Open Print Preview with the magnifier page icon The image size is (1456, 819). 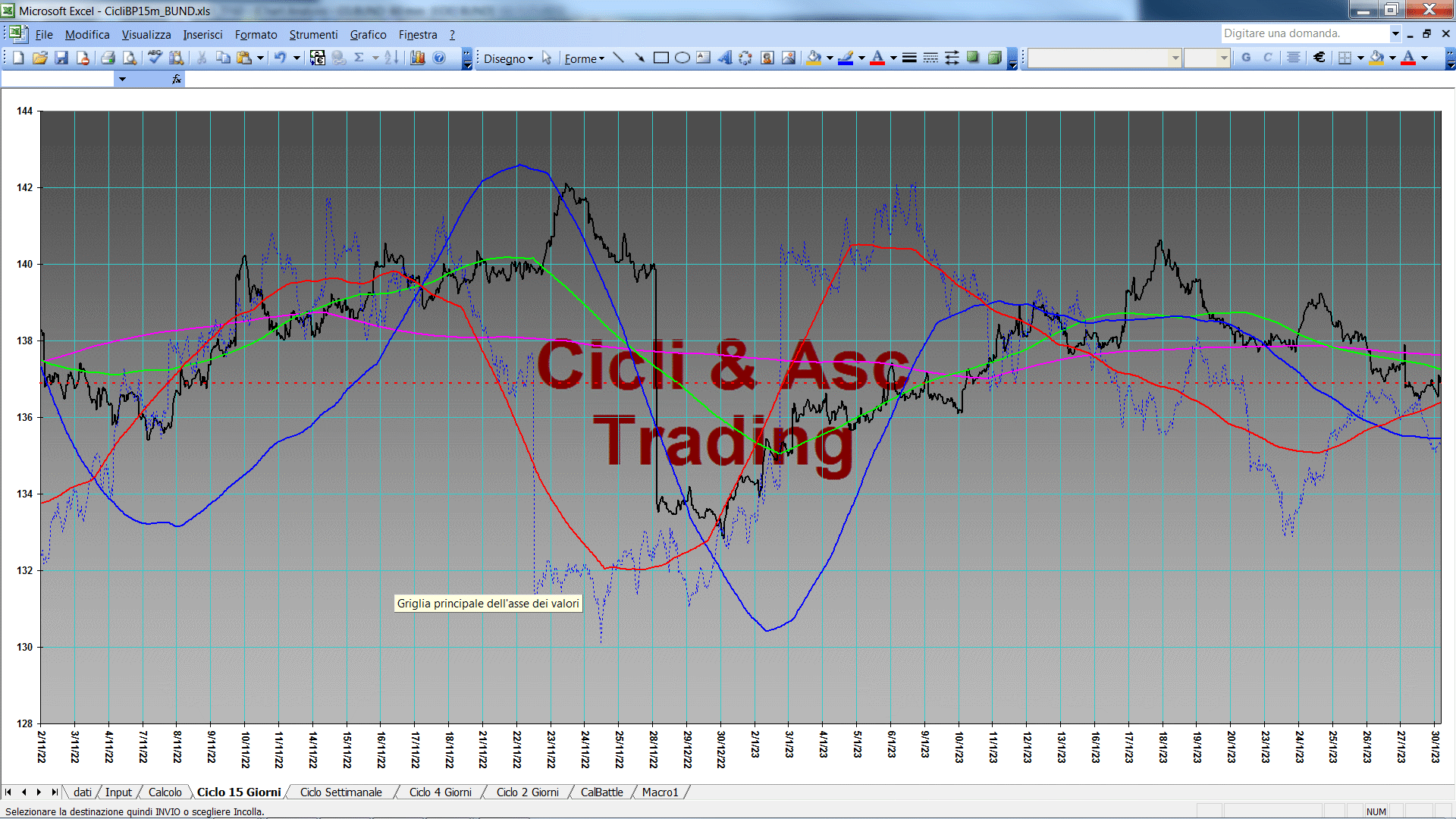(130, 58)
